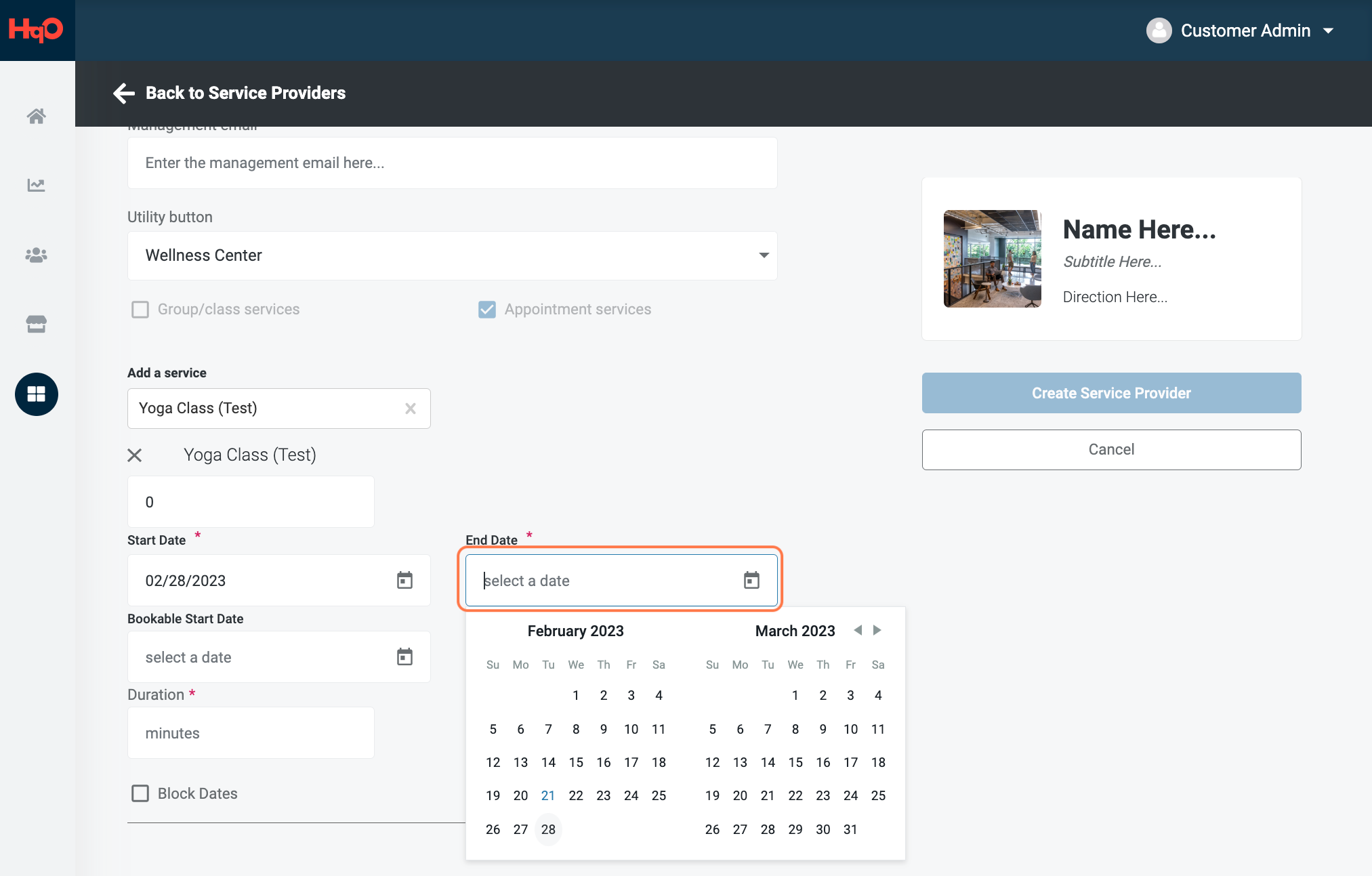Select the grid apps sidebar icon
1372x876 pixels.
pyautogui.click(x=37, y=394)
